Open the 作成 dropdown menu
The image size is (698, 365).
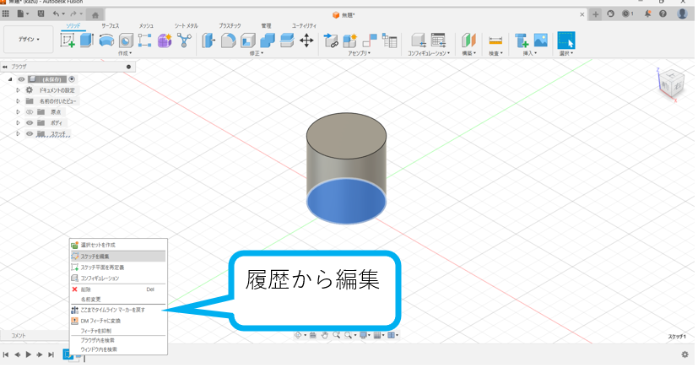click(x=125, y=53)
